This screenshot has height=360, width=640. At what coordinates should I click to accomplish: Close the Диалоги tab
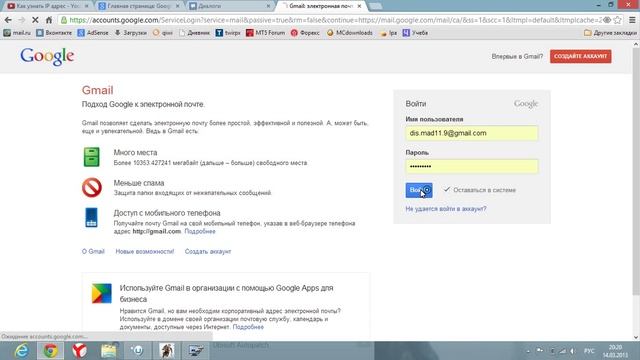click(269, 6)
